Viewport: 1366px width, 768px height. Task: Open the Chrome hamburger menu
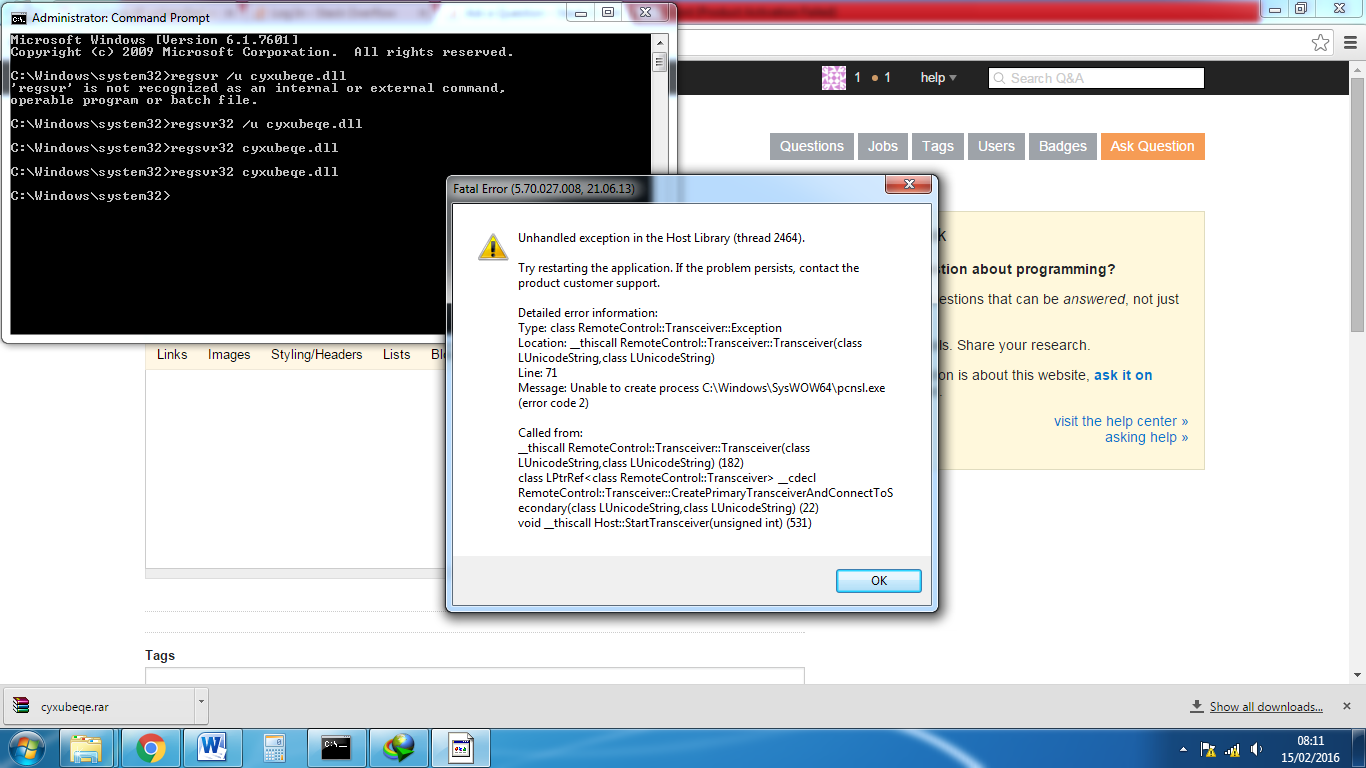pyautogui.click(x=1350, y=43)
